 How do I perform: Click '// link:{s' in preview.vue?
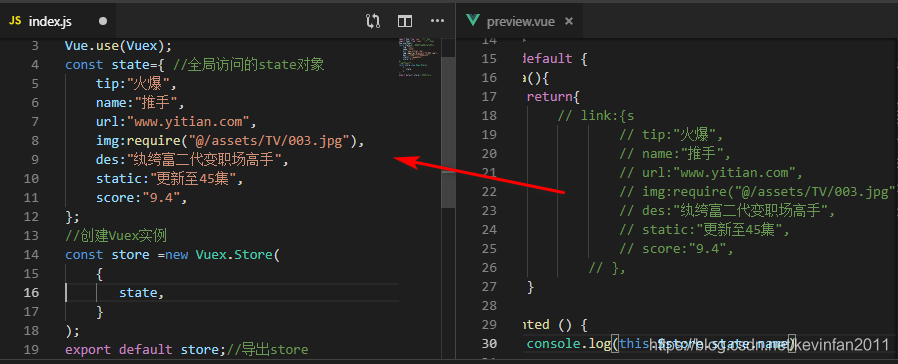point(596,116)
